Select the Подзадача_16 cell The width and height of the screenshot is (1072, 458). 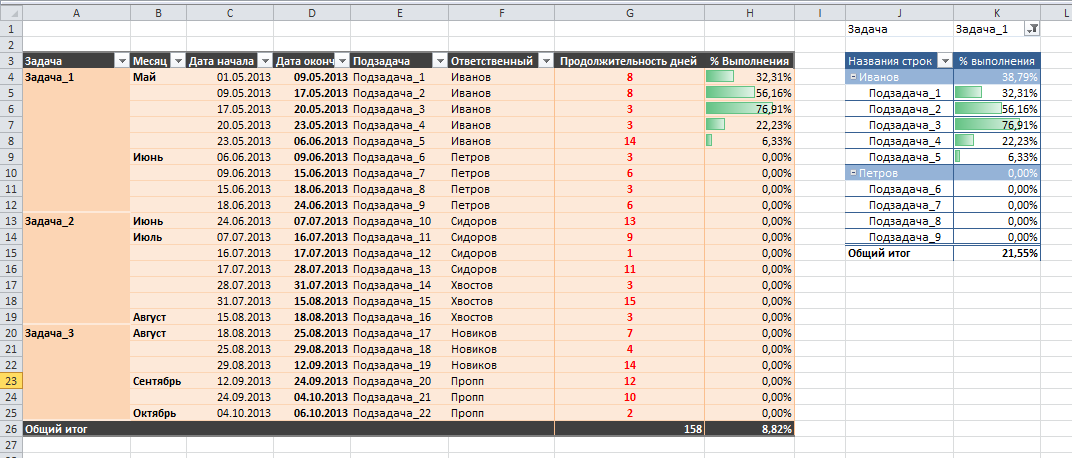point(399,317)
